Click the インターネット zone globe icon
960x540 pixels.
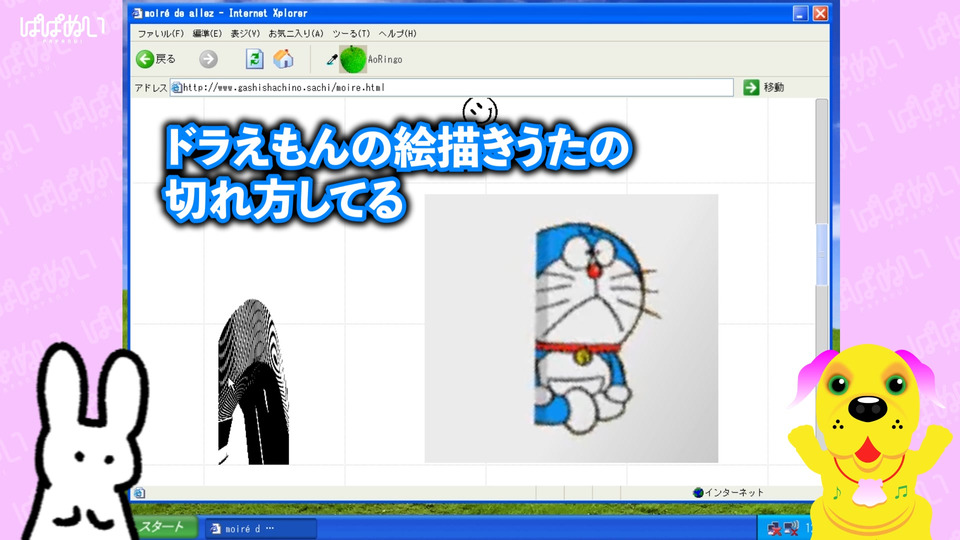click(698, 492)
